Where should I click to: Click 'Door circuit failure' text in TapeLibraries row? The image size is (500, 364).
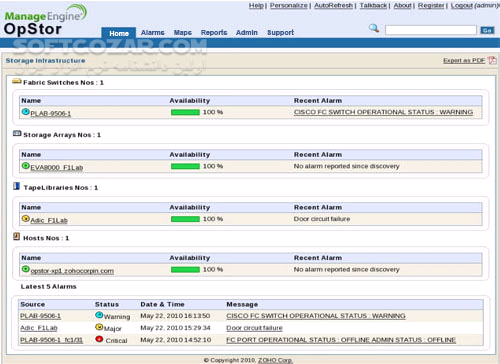coord(322,219)
